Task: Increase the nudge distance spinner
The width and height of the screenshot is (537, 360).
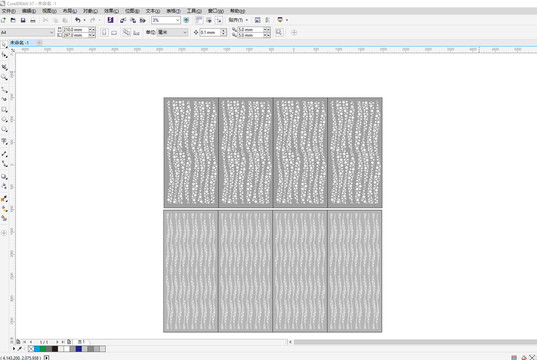Action: tap(223, 30)
